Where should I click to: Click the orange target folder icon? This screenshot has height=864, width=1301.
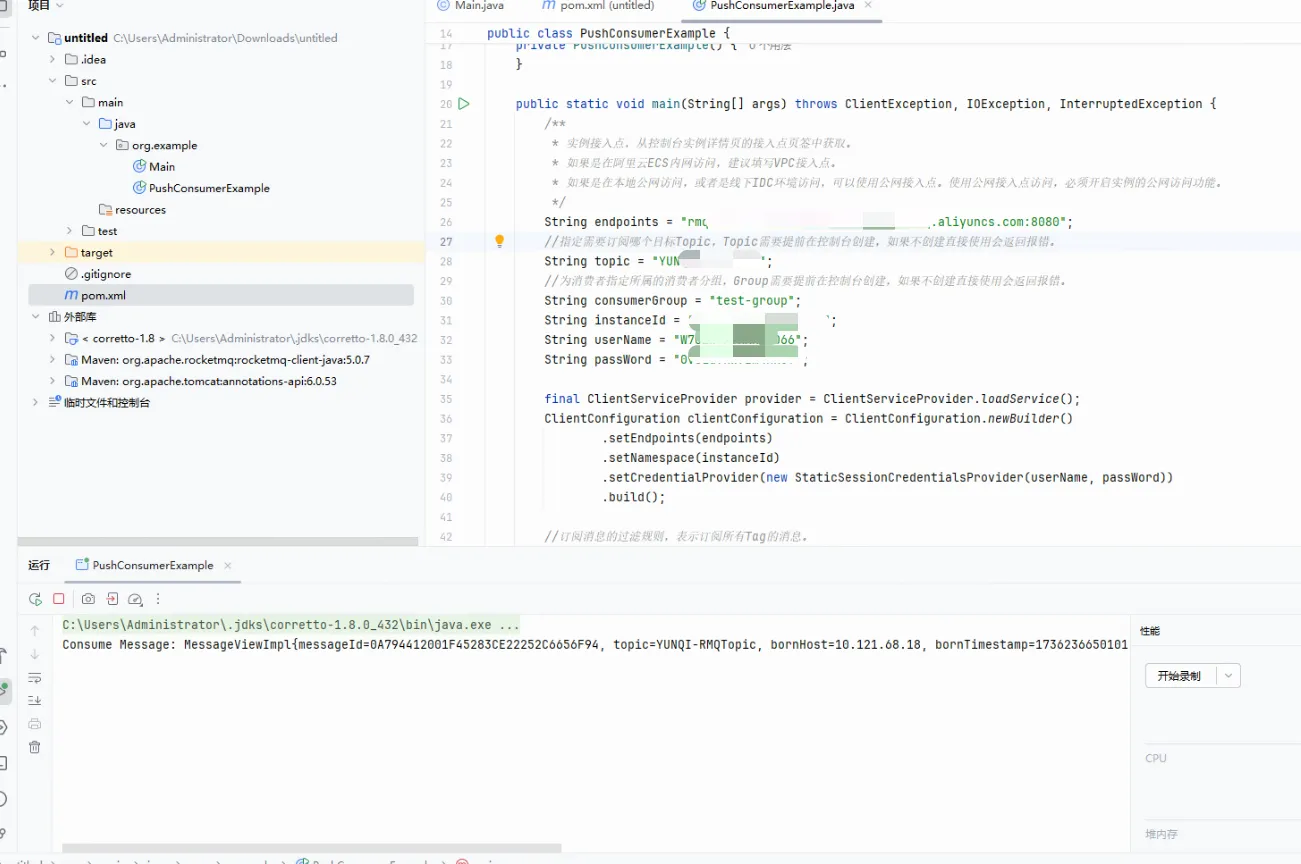click(x=71, y=253)
